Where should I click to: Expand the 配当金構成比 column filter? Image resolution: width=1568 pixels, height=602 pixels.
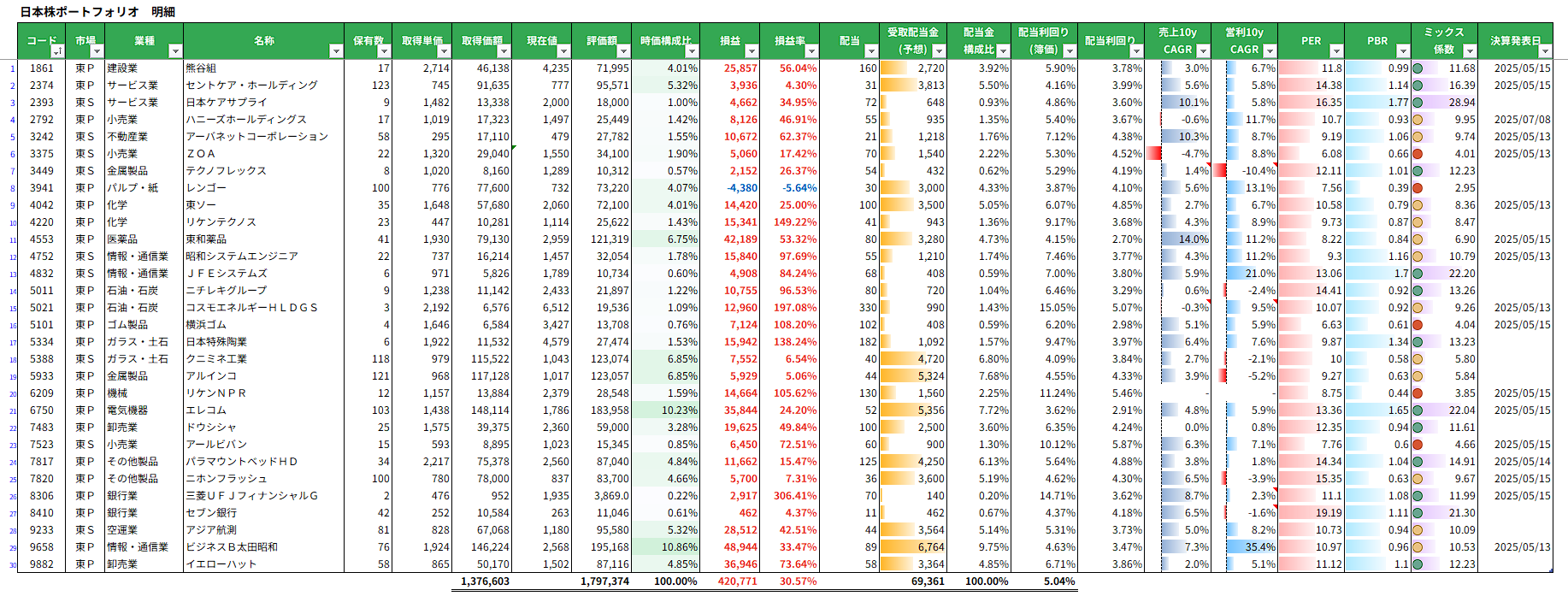point(1003,51)
